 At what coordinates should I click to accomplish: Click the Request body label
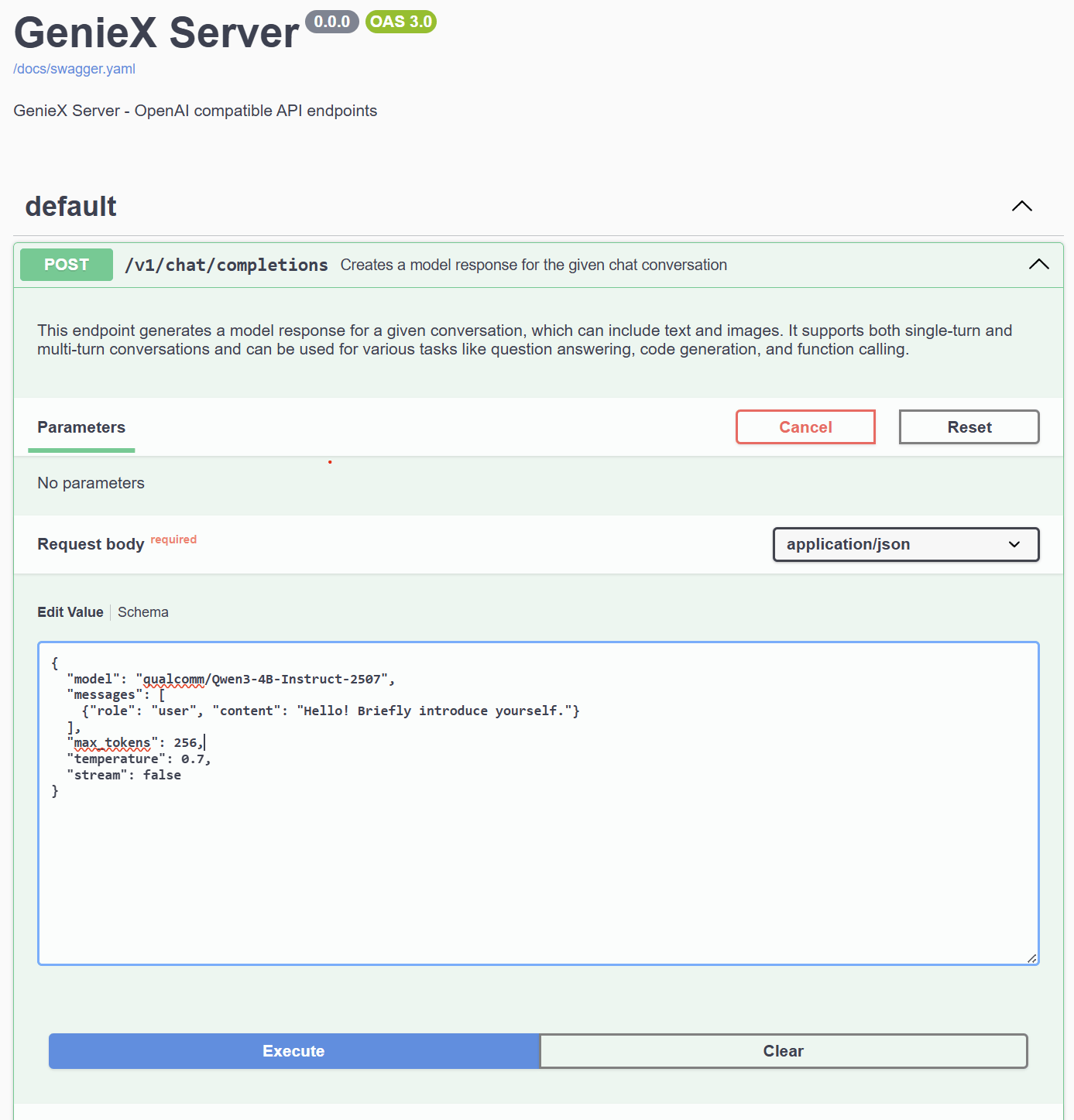pos(91,544)
